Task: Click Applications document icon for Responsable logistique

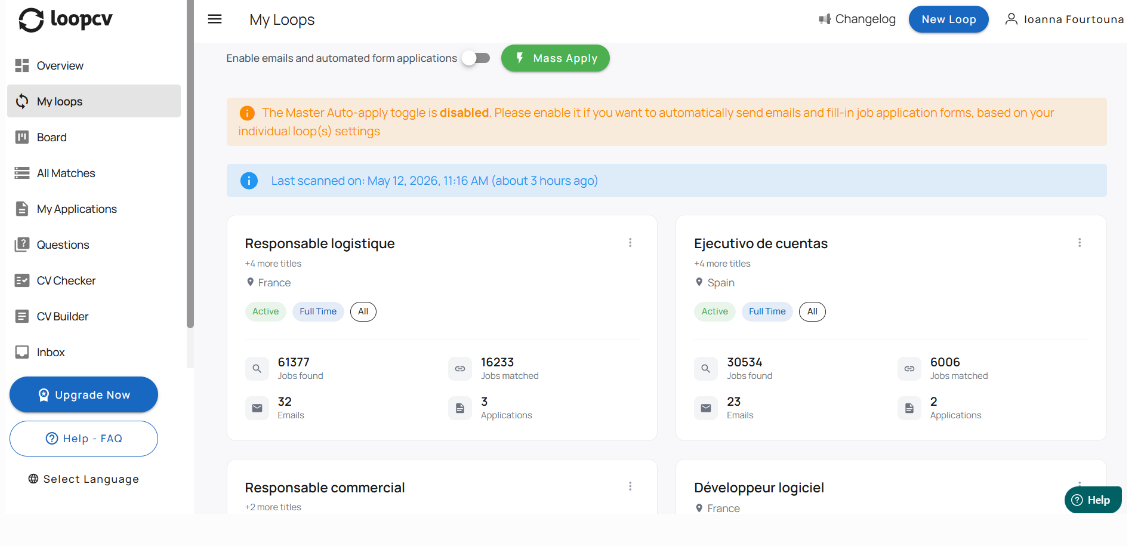Action: tap(459, 408)
